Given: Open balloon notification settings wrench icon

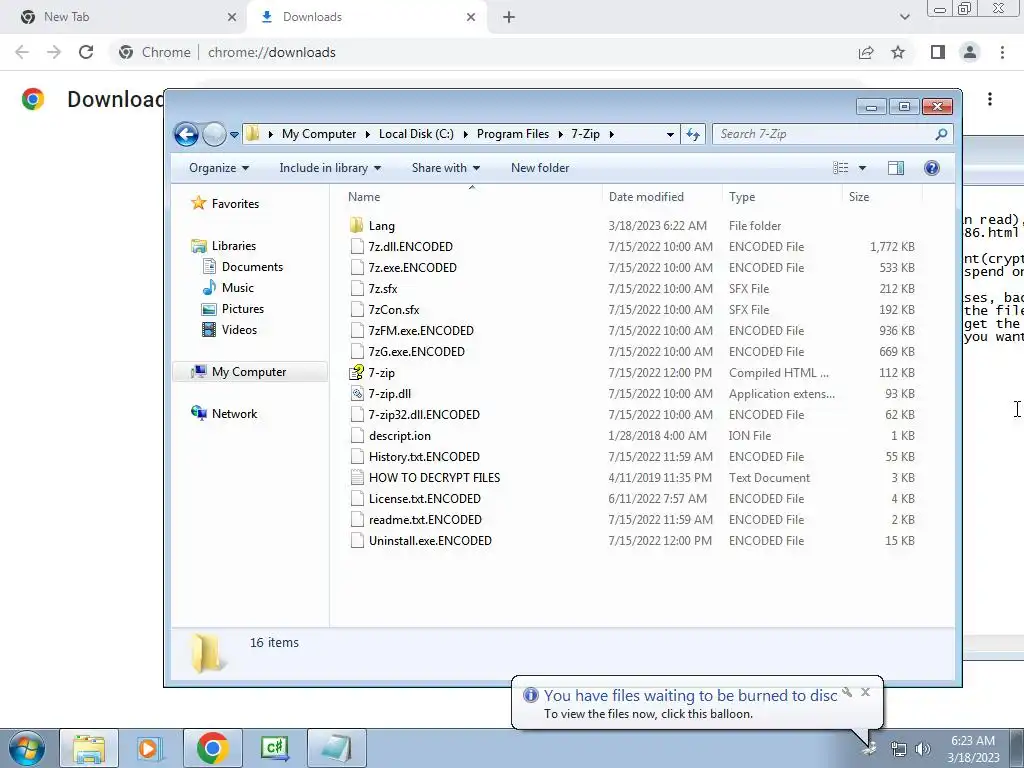Looking at the screenshot, I should (x=847, y=692).
